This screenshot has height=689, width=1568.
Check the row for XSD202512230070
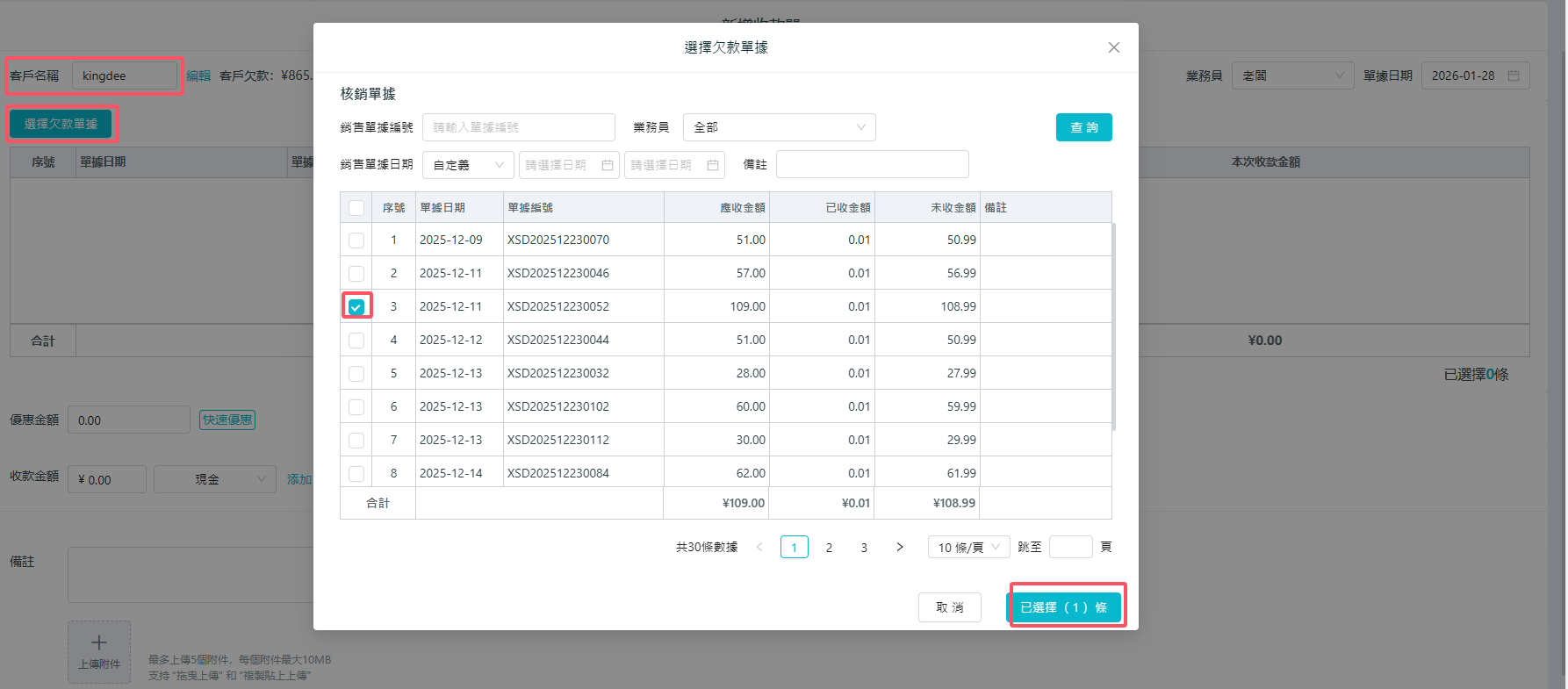click(356, 240)
